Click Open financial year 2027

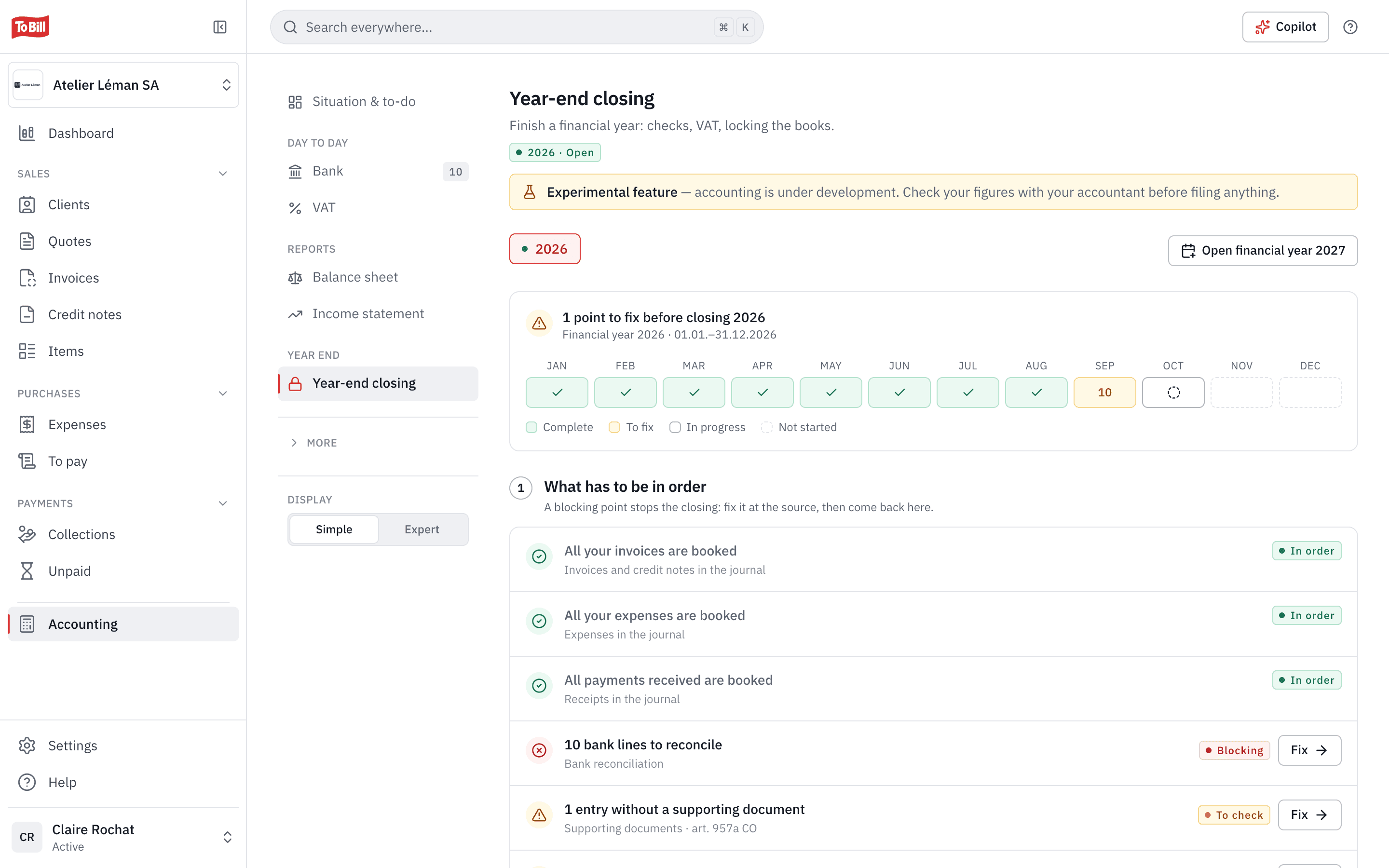pos(1263,250)
